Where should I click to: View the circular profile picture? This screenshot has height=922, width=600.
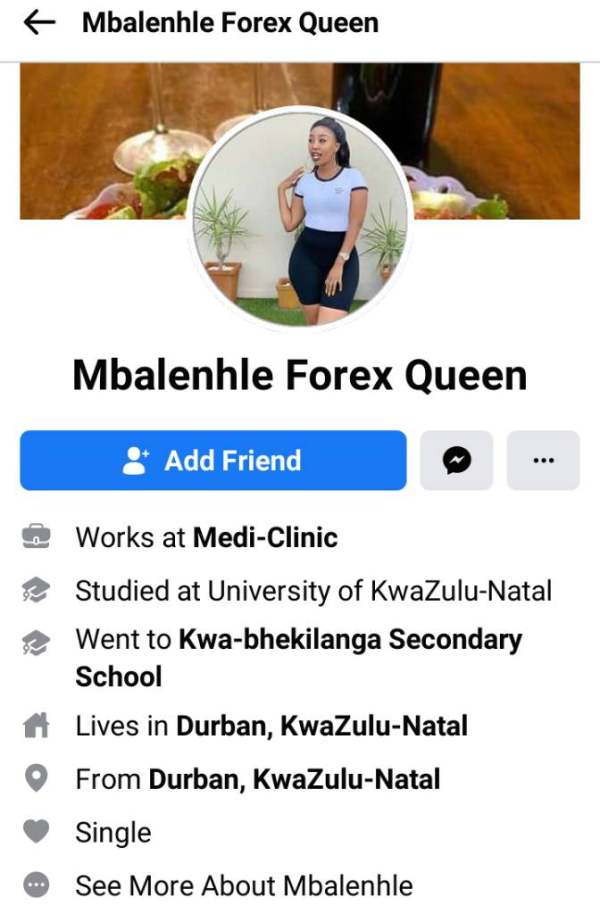(x=300, y=218)
